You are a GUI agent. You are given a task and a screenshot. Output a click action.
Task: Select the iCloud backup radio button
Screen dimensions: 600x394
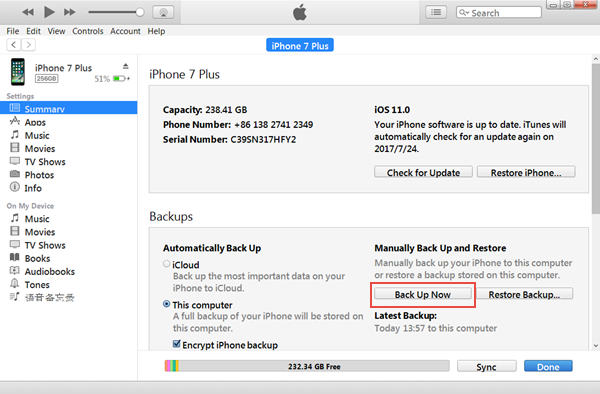(166, 264)
